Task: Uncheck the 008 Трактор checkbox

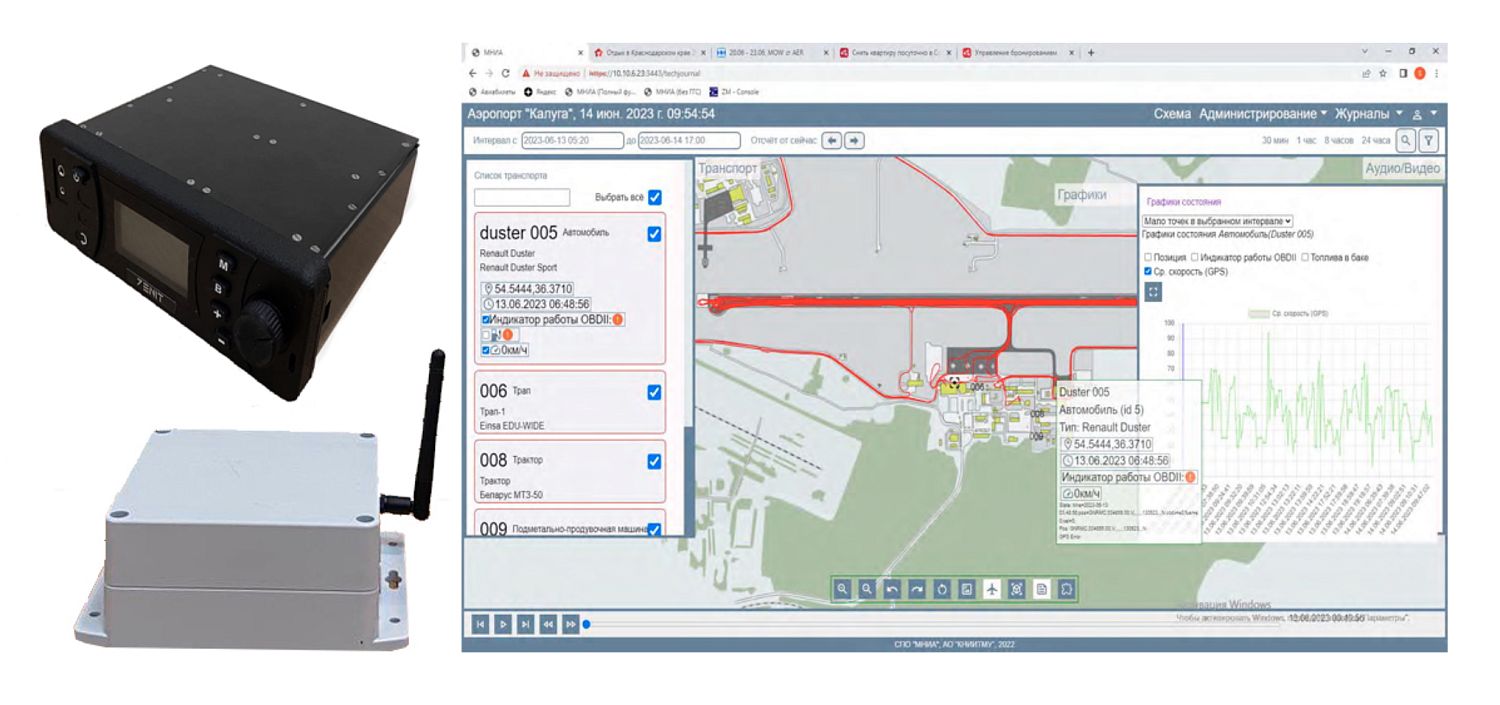Action: (655, 461)
